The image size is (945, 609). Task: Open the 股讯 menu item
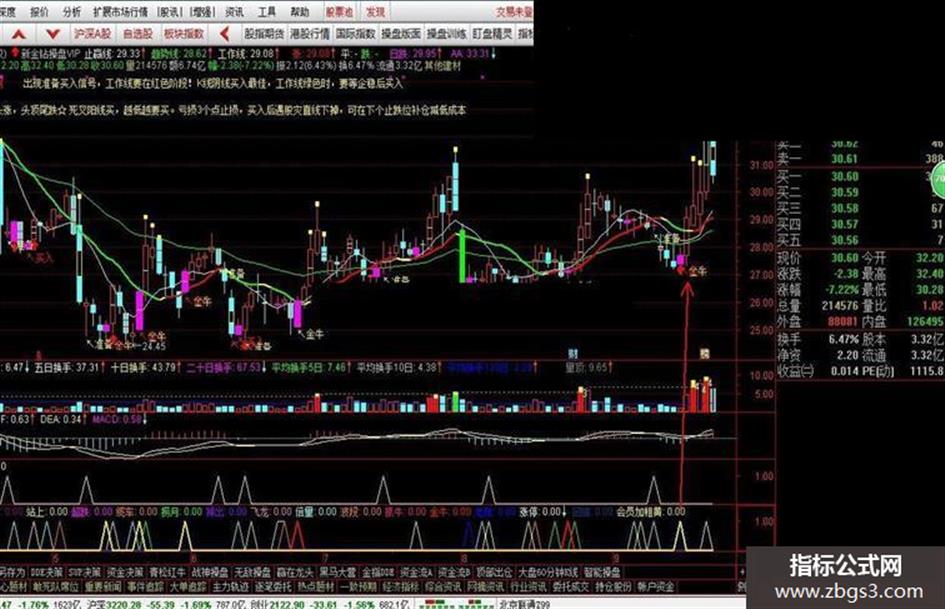pos(169,11)
